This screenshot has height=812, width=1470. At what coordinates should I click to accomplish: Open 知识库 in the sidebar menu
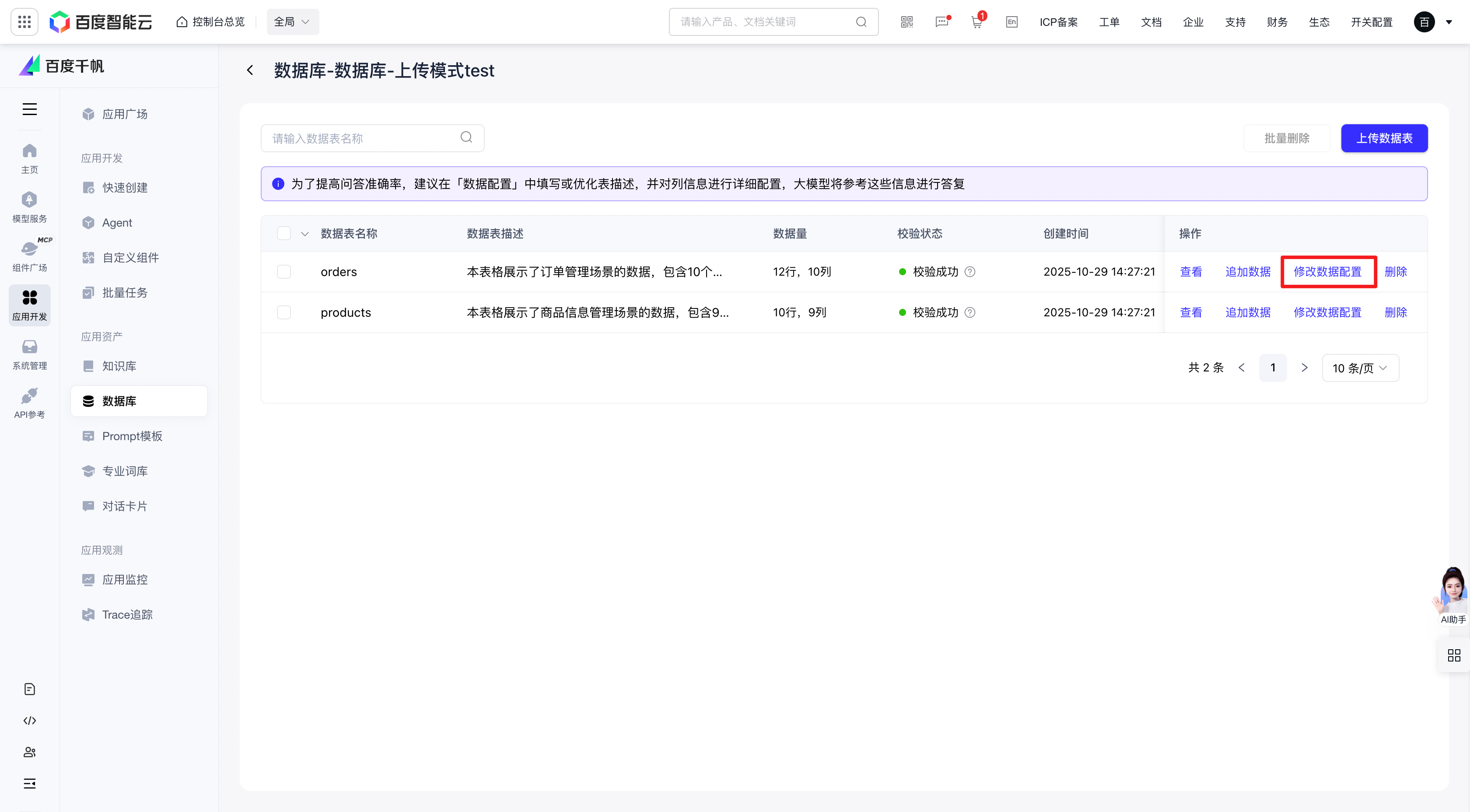click(119, 366)
